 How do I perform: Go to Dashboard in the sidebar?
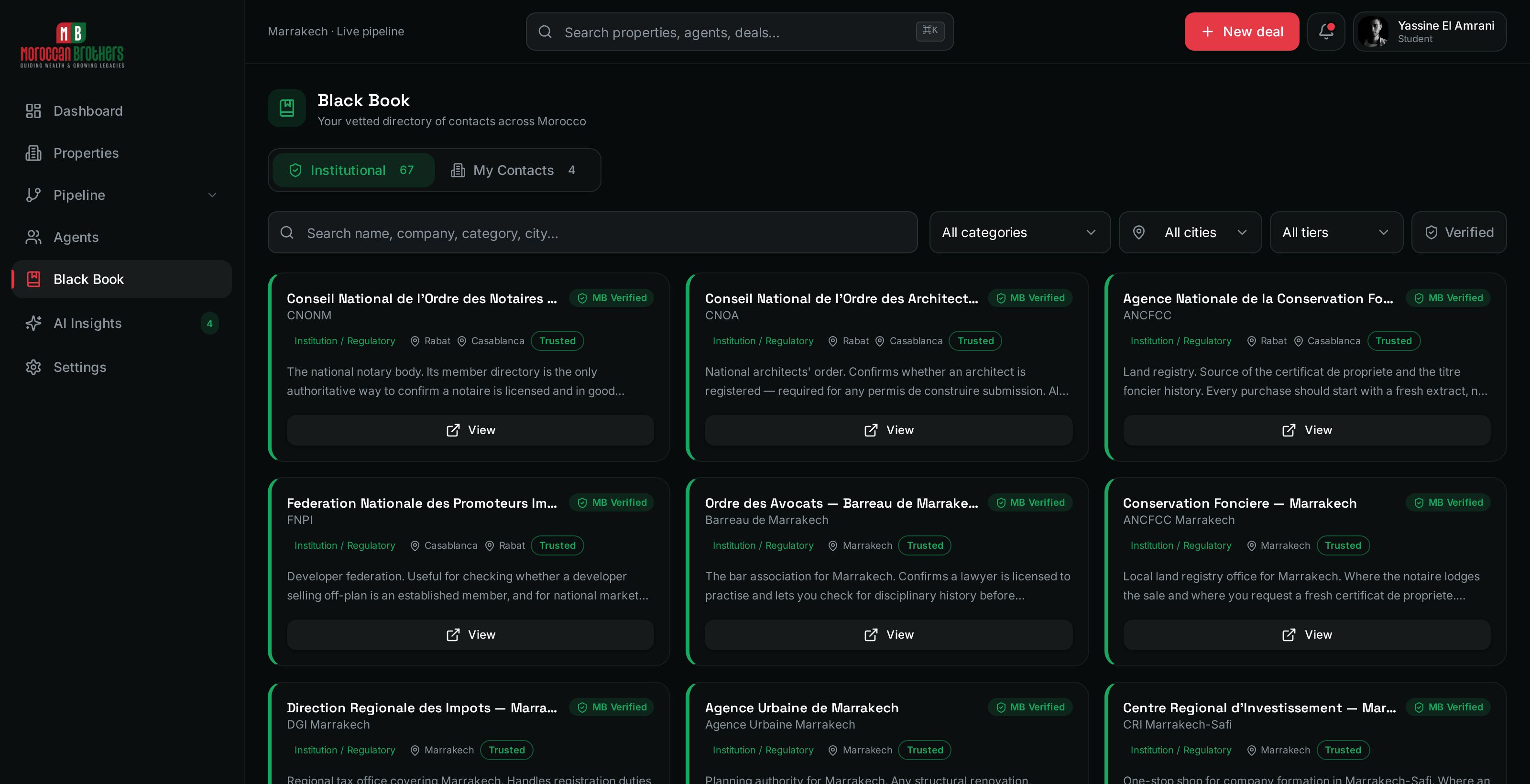tap(122, 111)
